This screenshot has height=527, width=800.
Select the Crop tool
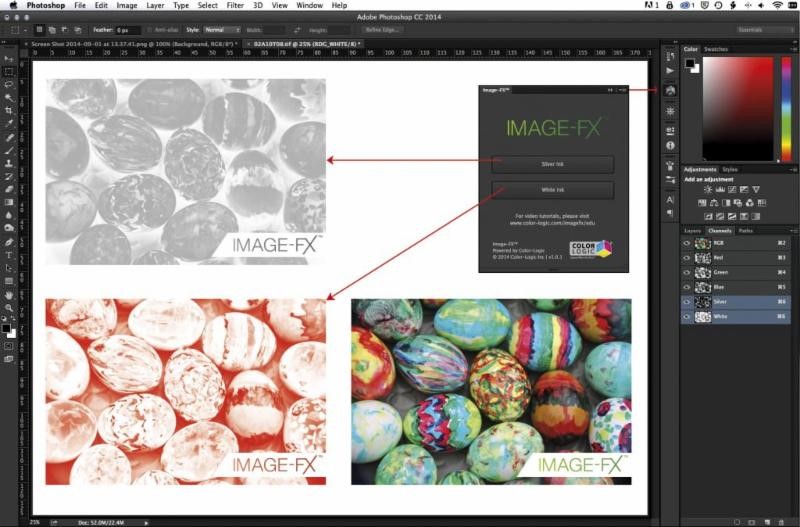[9, 111]
